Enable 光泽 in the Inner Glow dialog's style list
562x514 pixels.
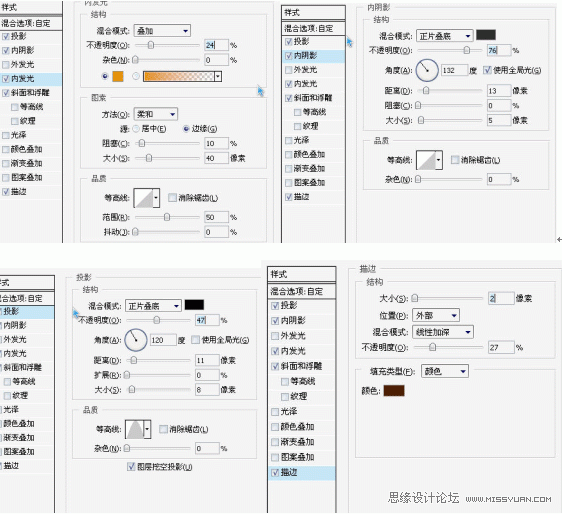coord(5,135)
